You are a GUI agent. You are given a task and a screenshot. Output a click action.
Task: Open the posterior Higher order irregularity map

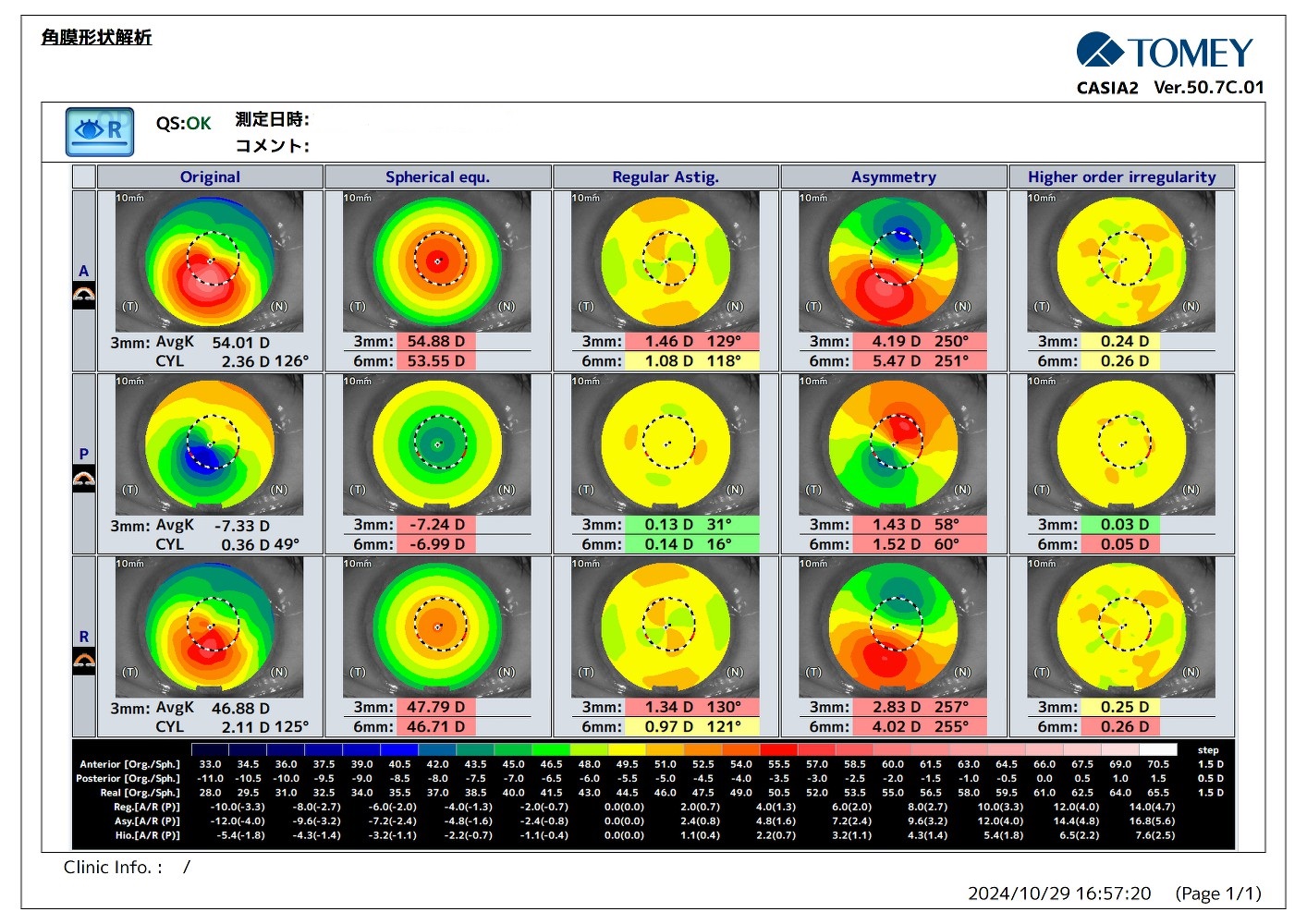pyautogui.click(x=1121, y=444)
